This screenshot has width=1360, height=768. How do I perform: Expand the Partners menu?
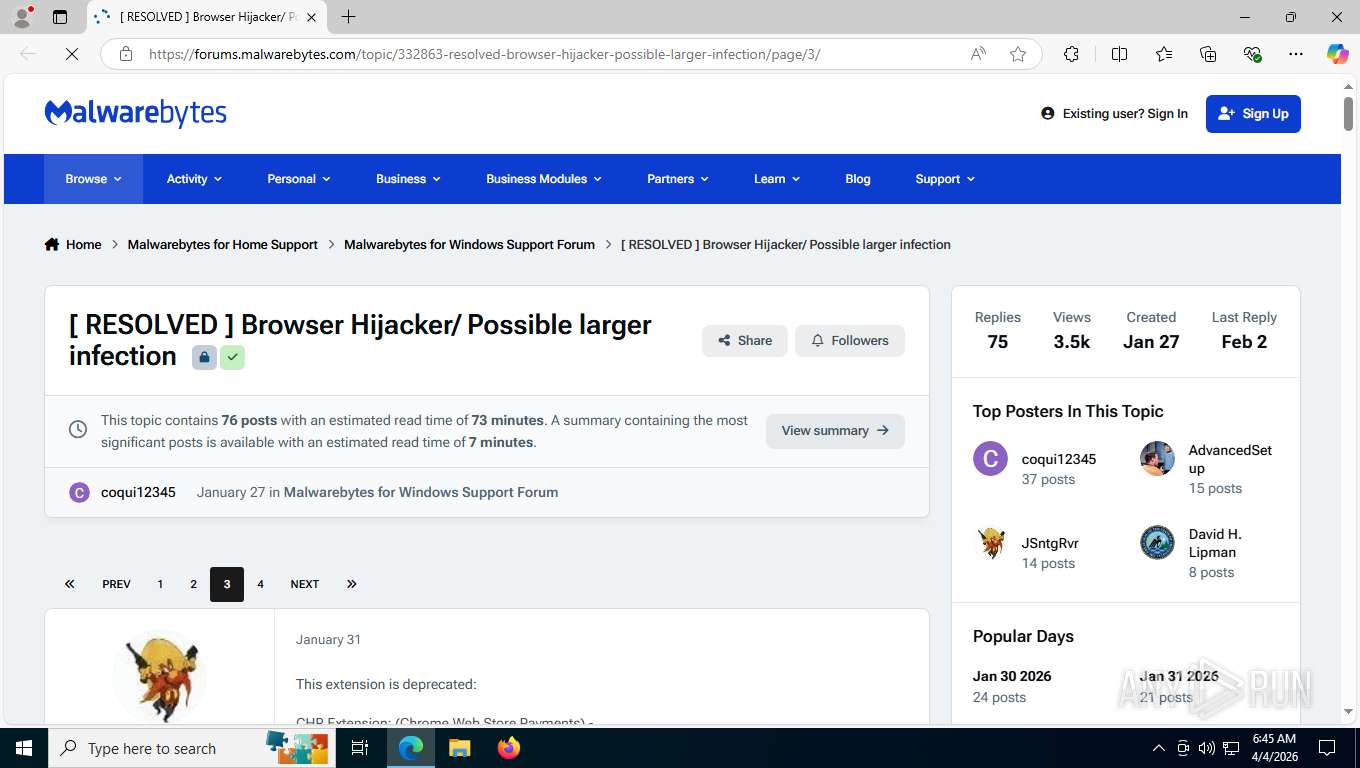pos(677,179)
